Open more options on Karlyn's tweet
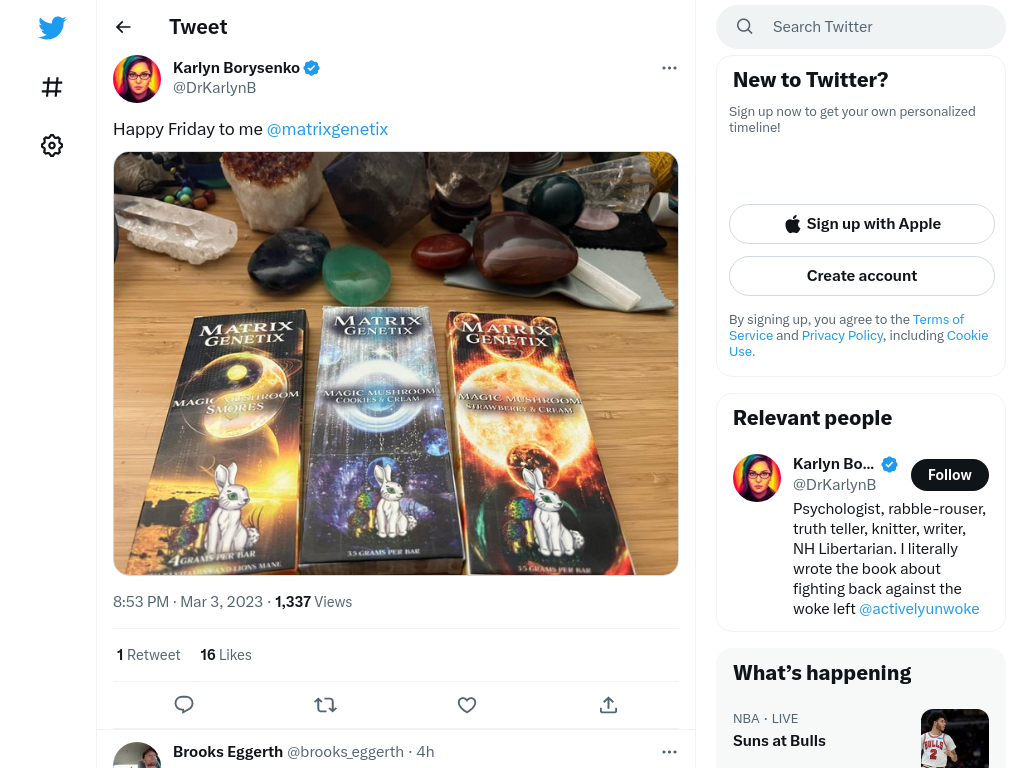The width and height of the screenshot is (1024, 768). click(669, 68)
